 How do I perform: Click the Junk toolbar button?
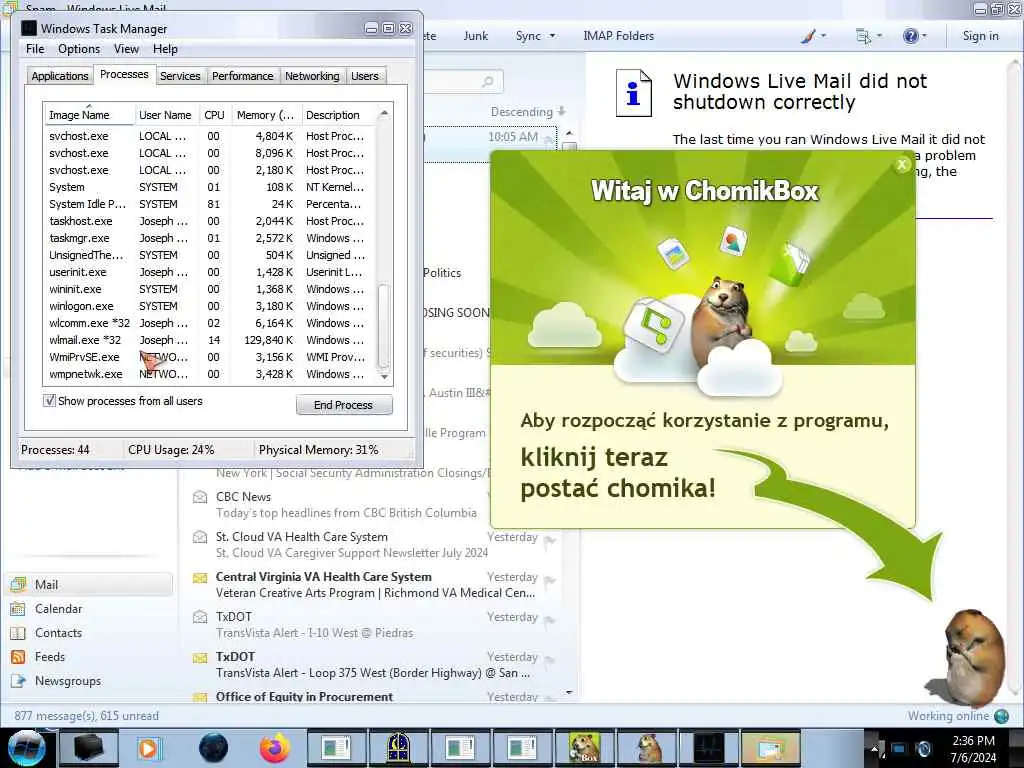(x=476, y=36)
